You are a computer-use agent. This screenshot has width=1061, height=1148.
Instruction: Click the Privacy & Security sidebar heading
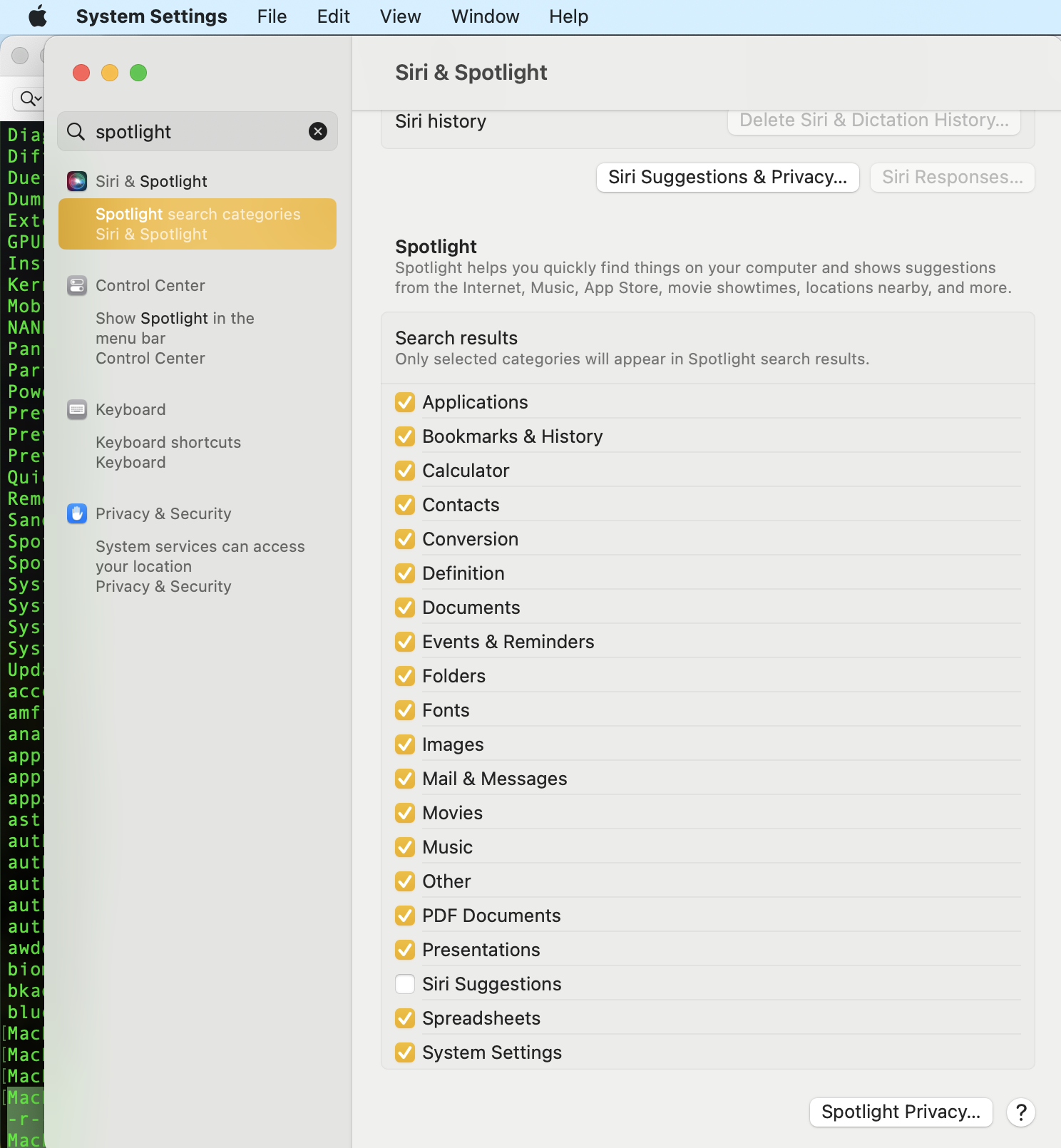(163, 513)
